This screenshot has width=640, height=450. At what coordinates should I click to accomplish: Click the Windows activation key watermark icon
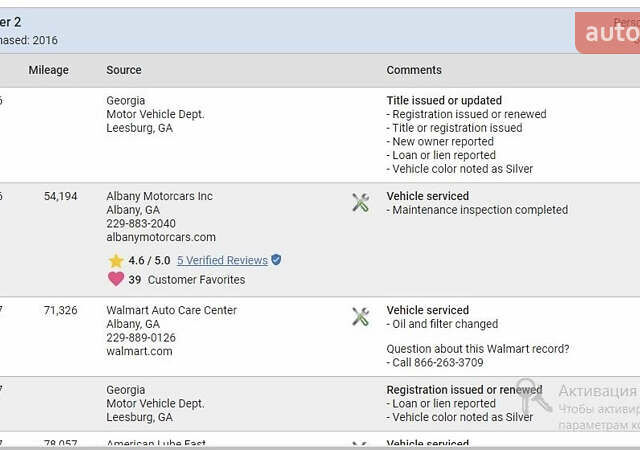click(533, 395)
